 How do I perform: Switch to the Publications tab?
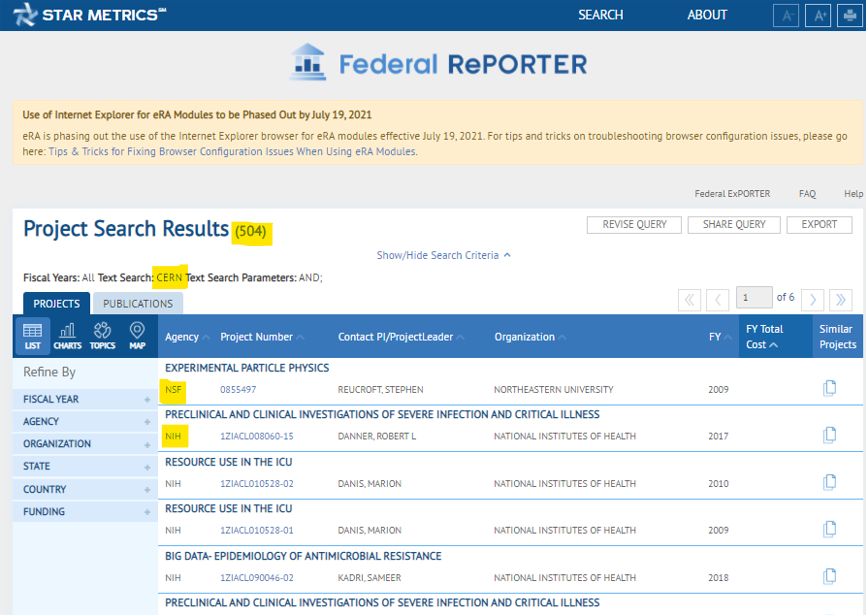click(138, 304)
